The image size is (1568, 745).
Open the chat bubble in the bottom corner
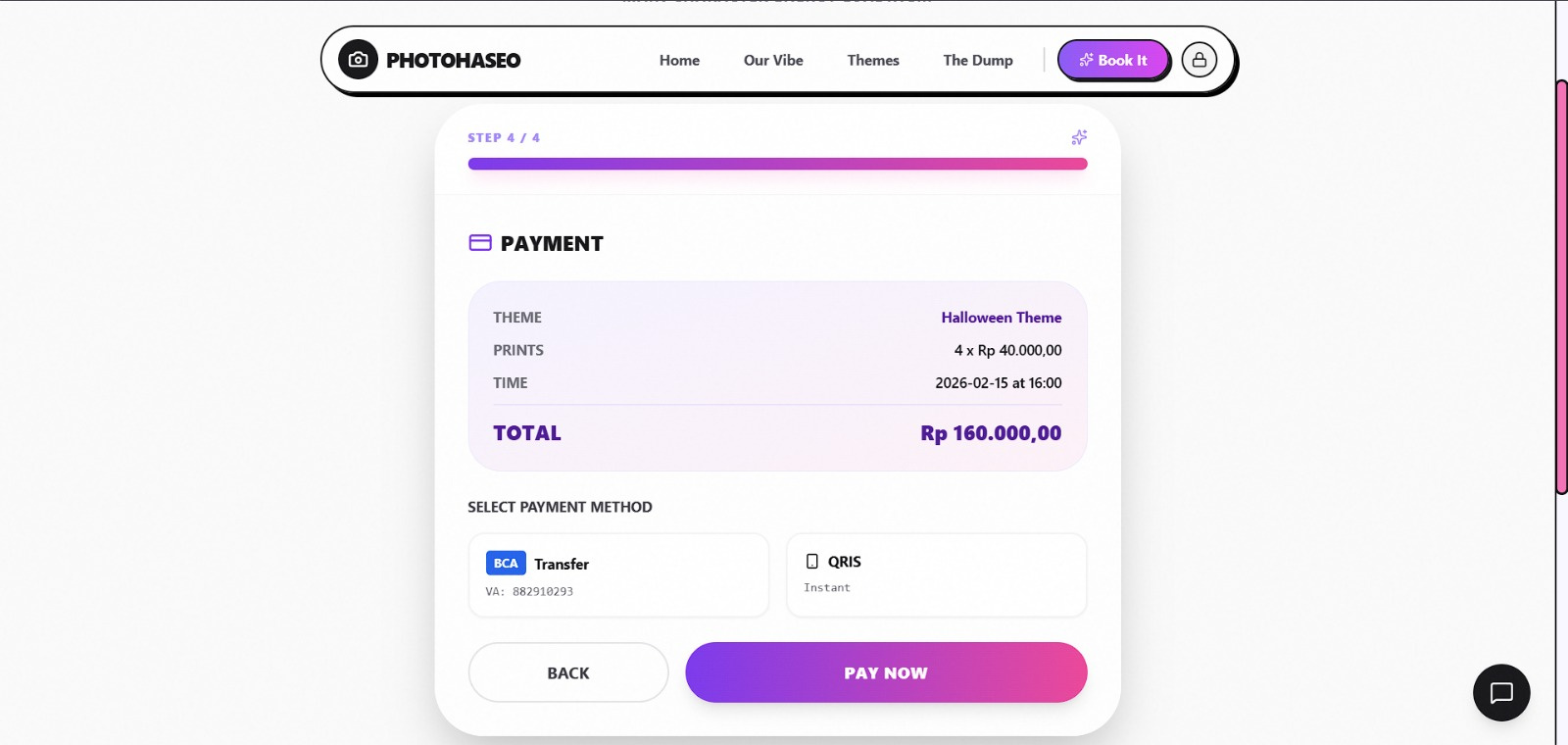[1500, 693]
